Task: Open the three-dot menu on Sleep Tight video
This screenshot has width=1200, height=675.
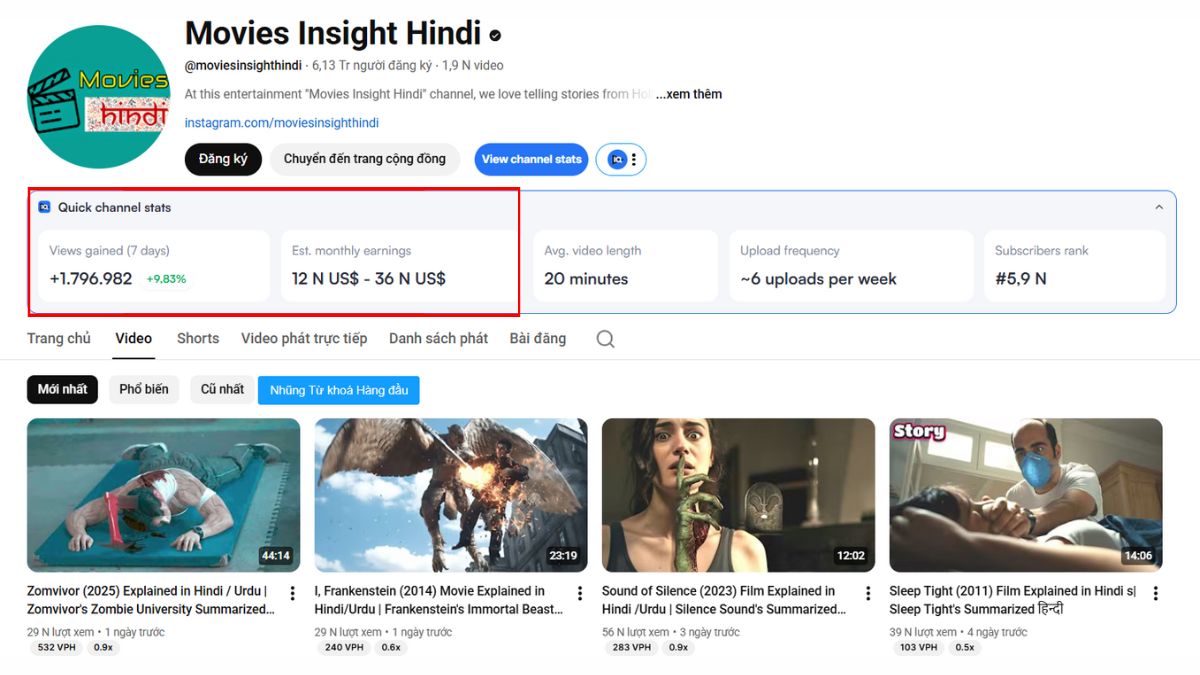Action: [x=1155, y=592]
